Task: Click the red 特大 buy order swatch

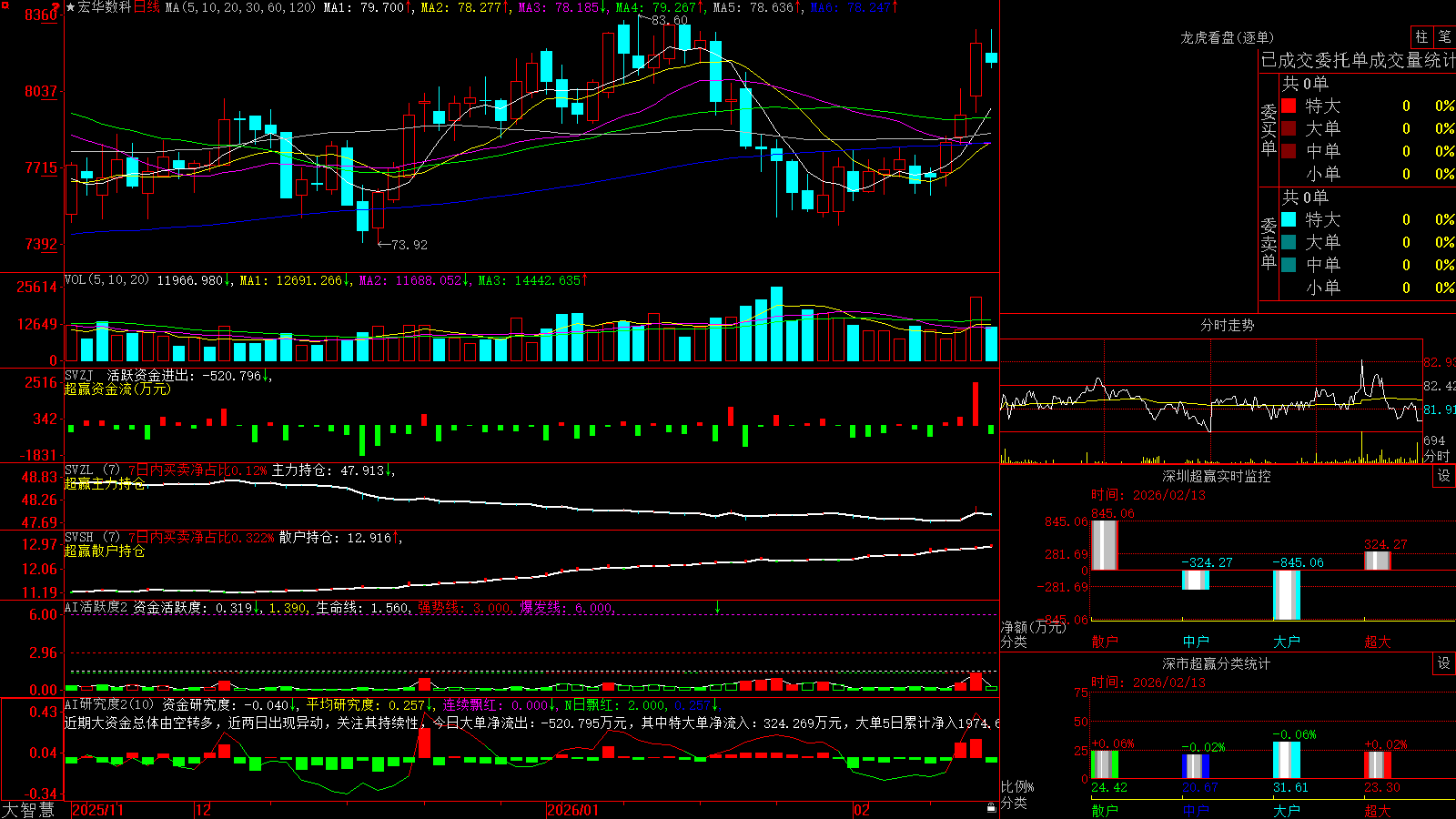Action: point(1289,106)
